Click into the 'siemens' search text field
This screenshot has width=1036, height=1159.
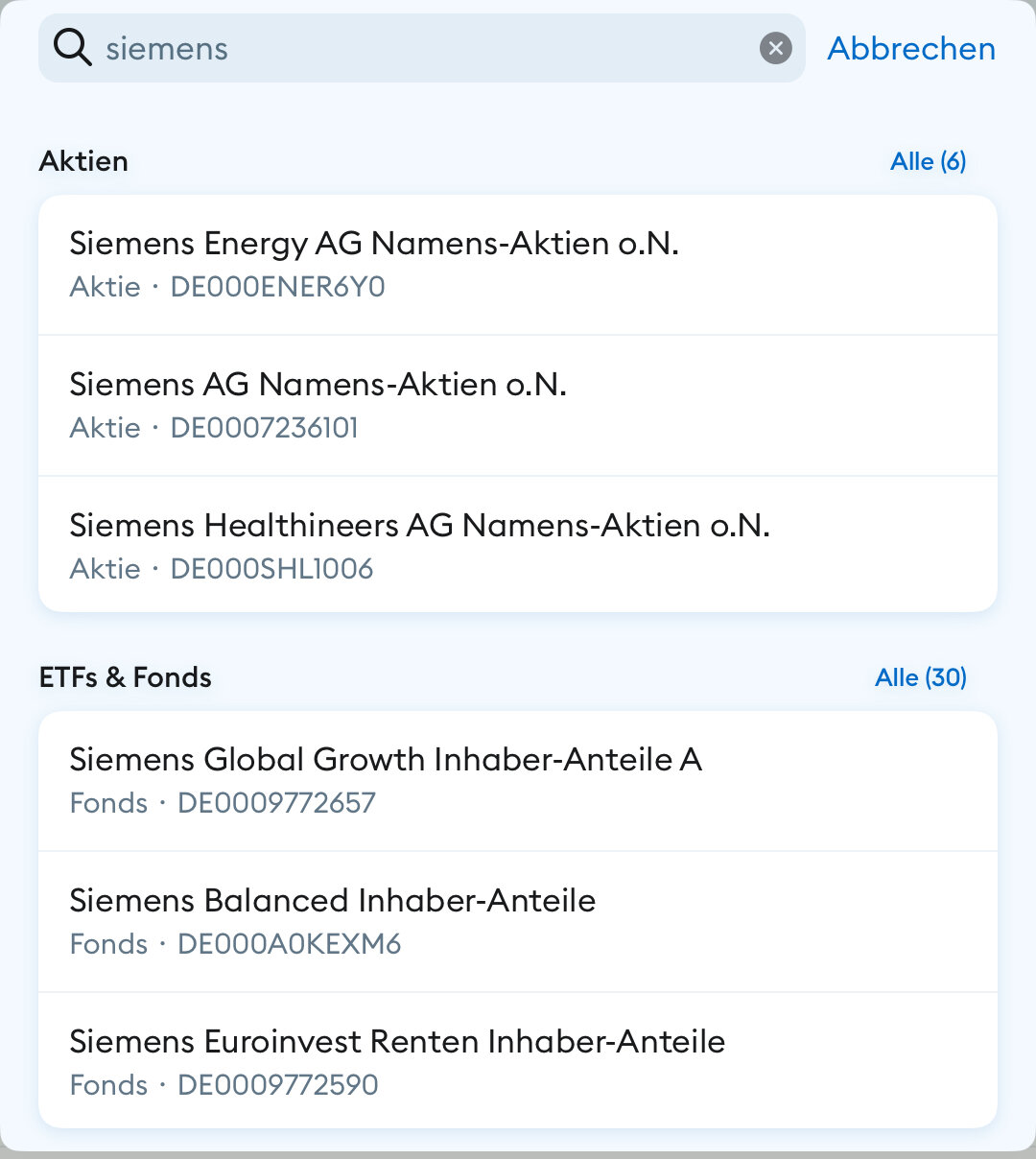coord(422,48)
